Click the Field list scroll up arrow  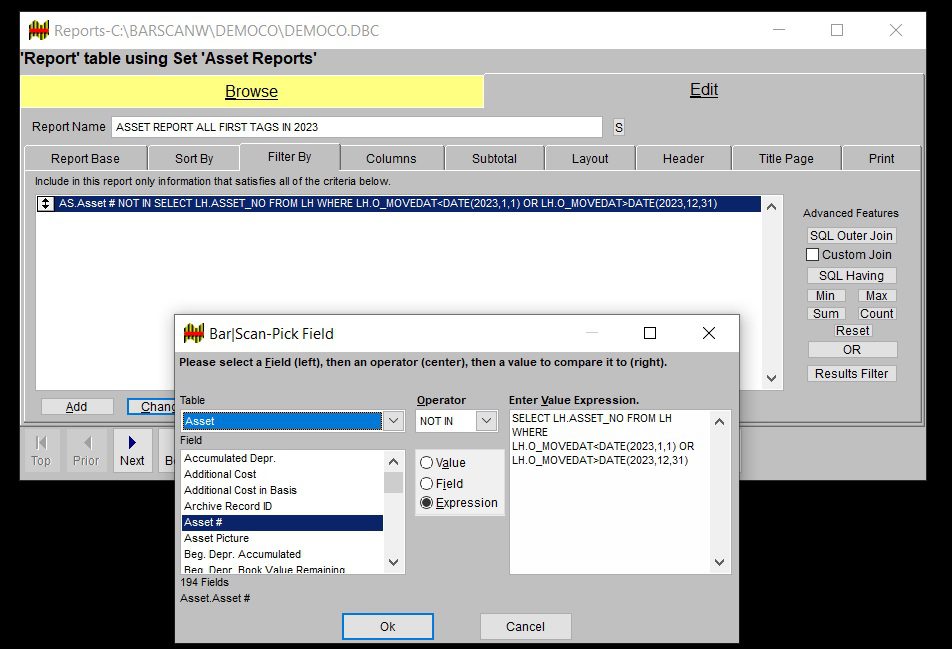pyautogui.click(x=393, y=462)
